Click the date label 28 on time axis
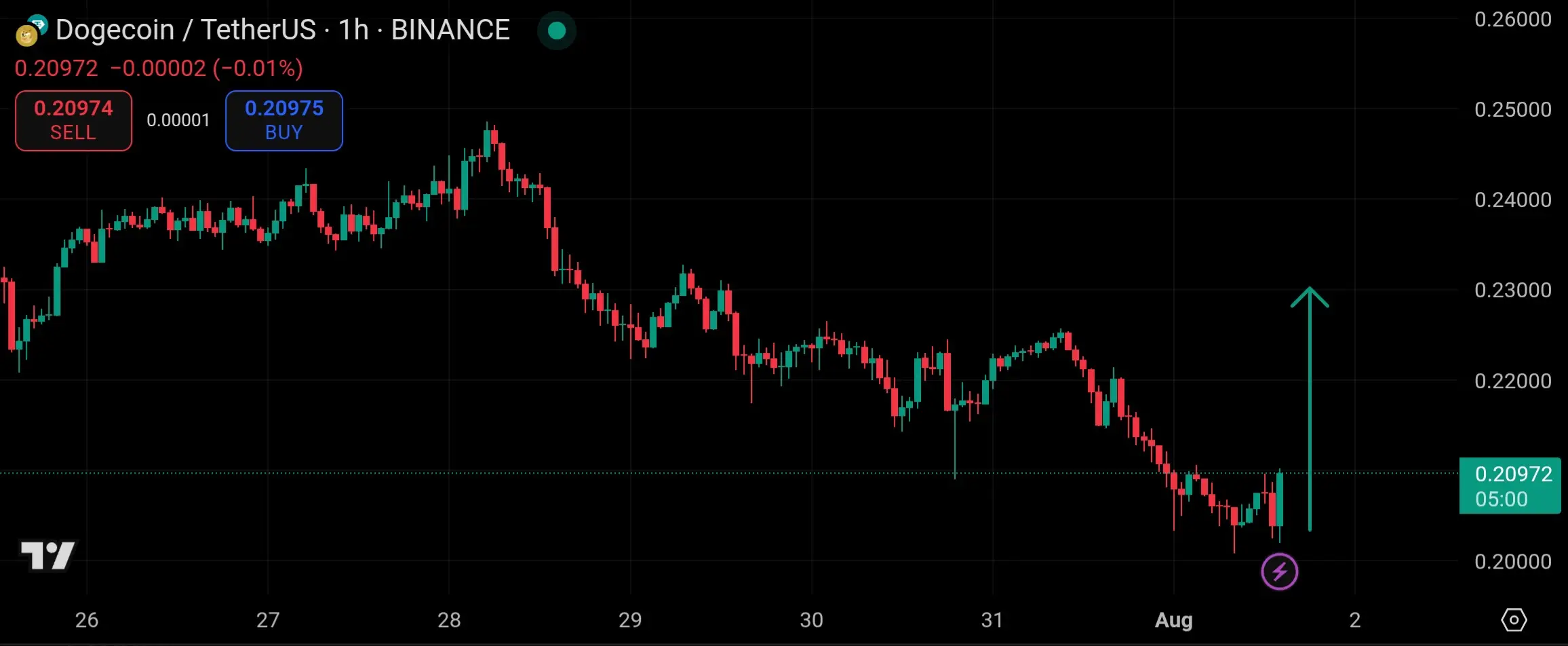The width and height of the screenshot is (1568, 646). point(449,620)
